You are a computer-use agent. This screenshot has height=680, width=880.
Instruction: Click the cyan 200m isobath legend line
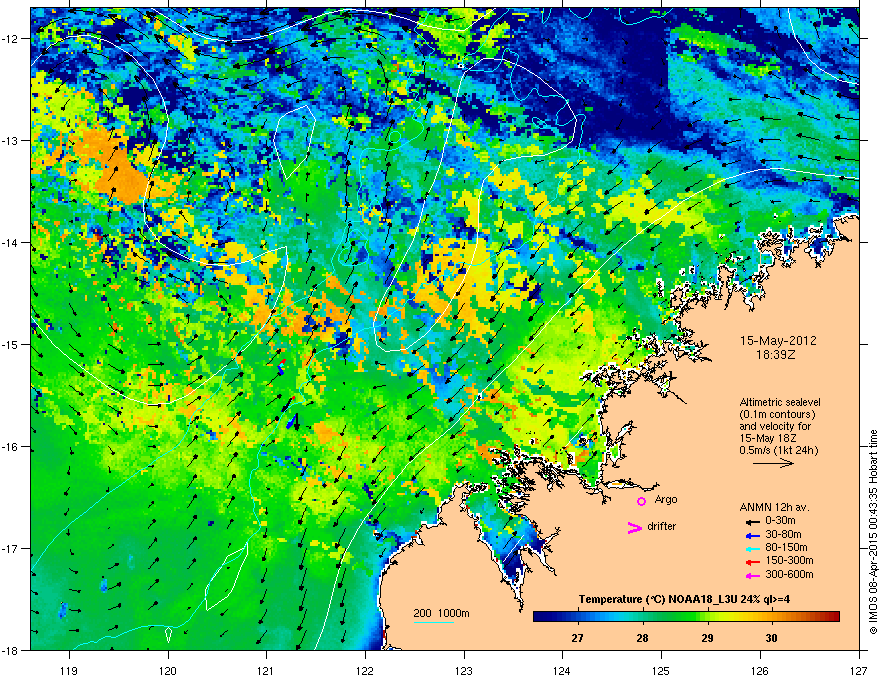pyautogui.click(x=434, y=623)
